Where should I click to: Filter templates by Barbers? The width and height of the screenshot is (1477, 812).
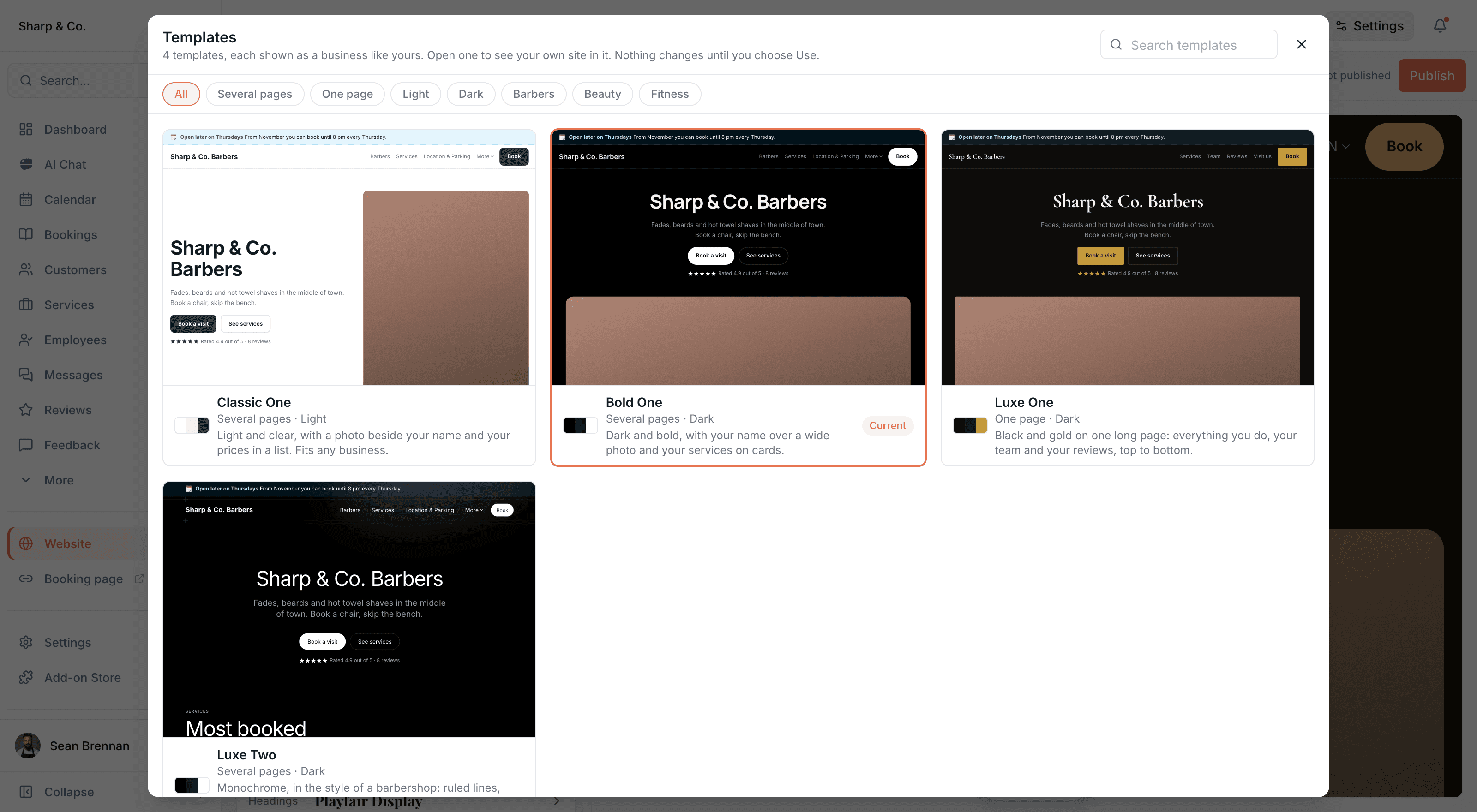click(534, 94)
